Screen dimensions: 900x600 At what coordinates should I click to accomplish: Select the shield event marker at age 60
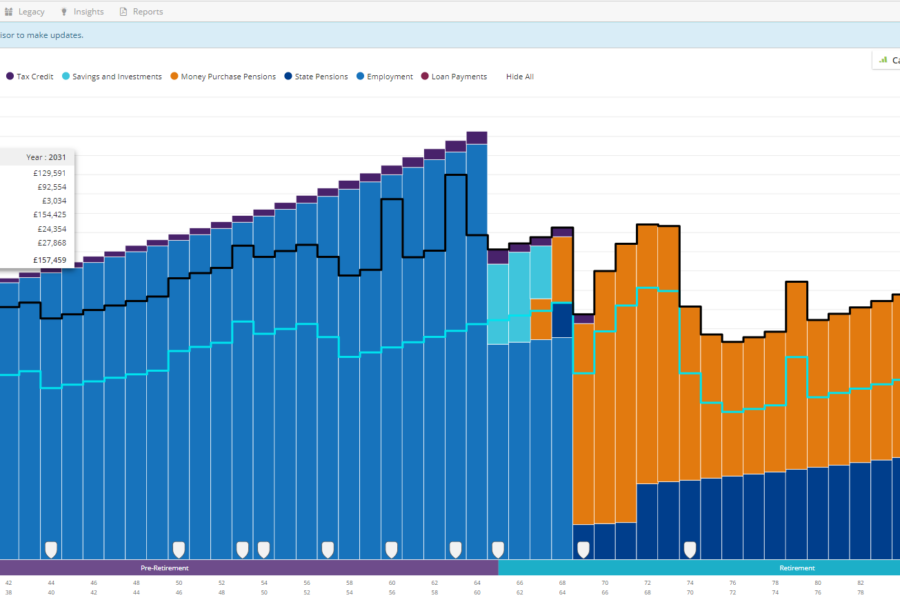(392, 549)
